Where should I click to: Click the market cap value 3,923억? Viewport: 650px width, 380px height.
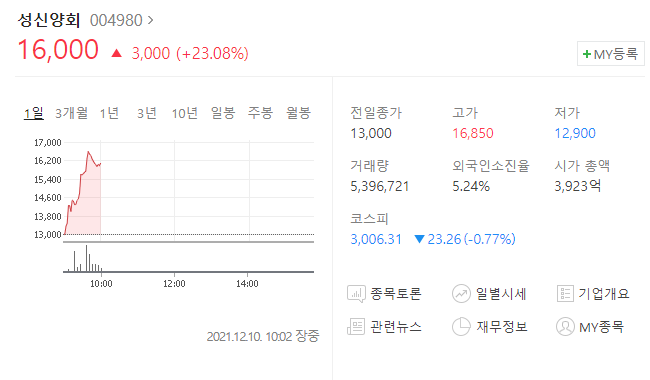(577, 186)
